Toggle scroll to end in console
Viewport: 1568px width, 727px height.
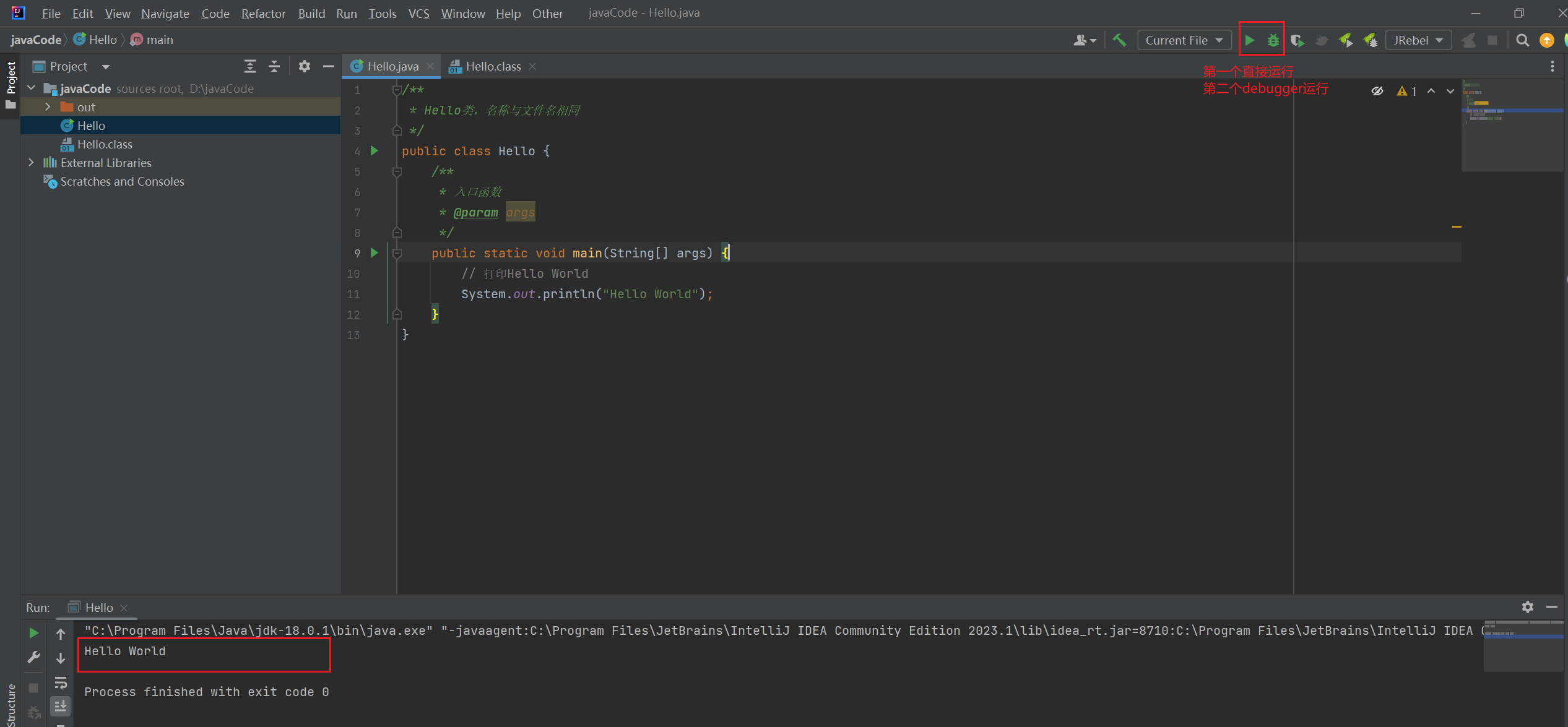coord(61,706)
